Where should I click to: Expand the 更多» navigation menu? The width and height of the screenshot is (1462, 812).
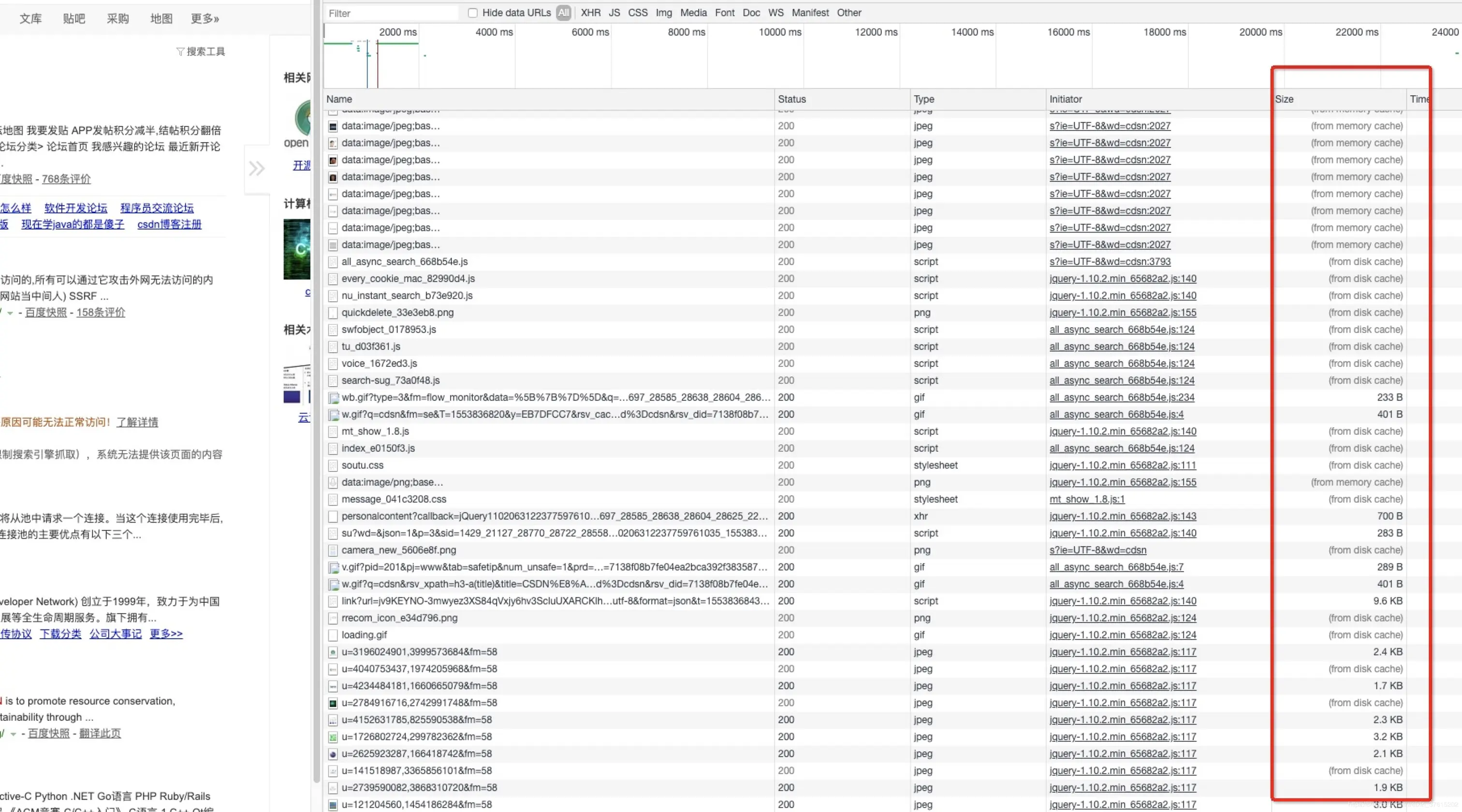[205, 19]
